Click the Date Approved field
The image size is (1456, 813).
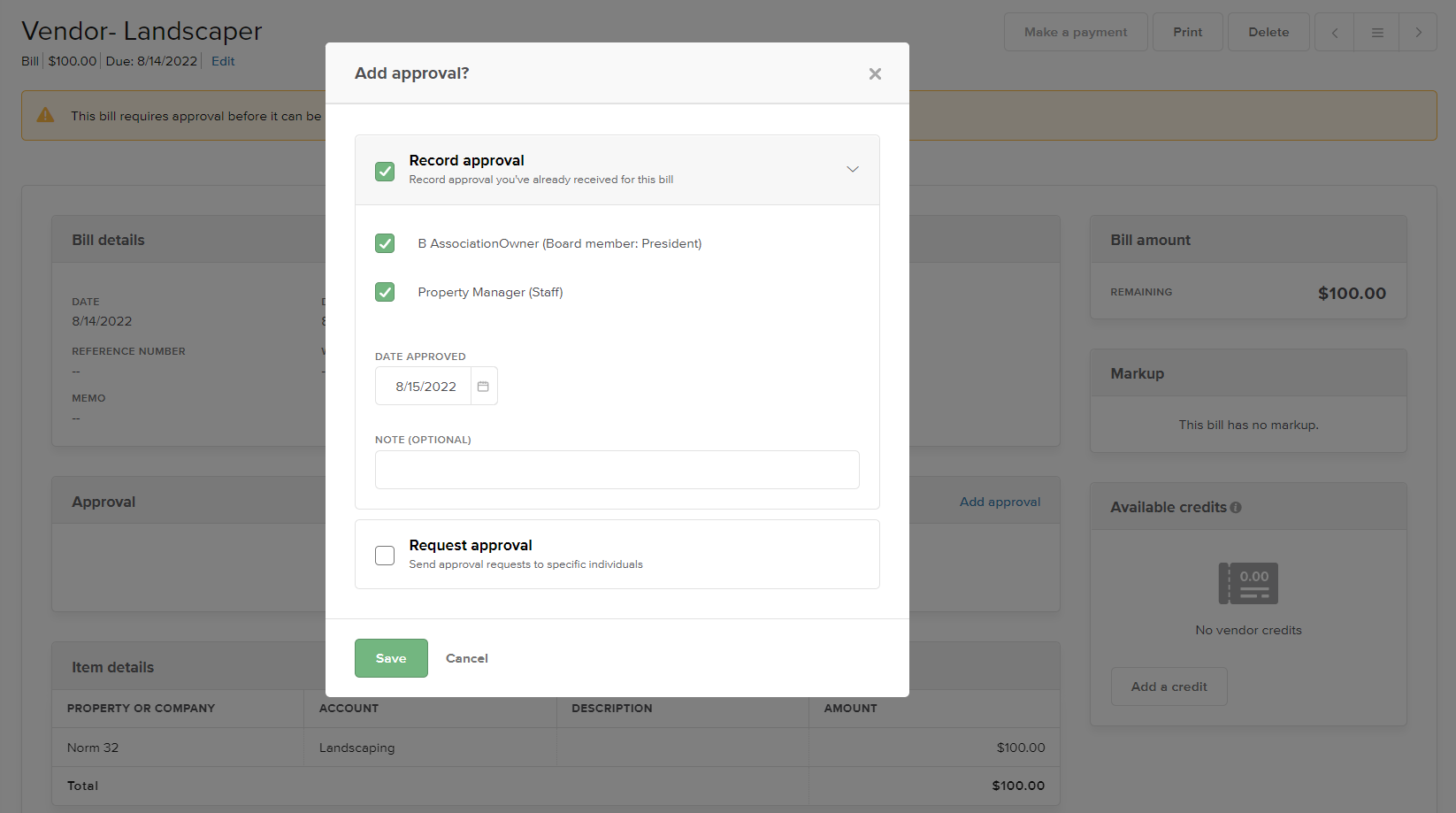pyautogui.click(x=425, y=387)
